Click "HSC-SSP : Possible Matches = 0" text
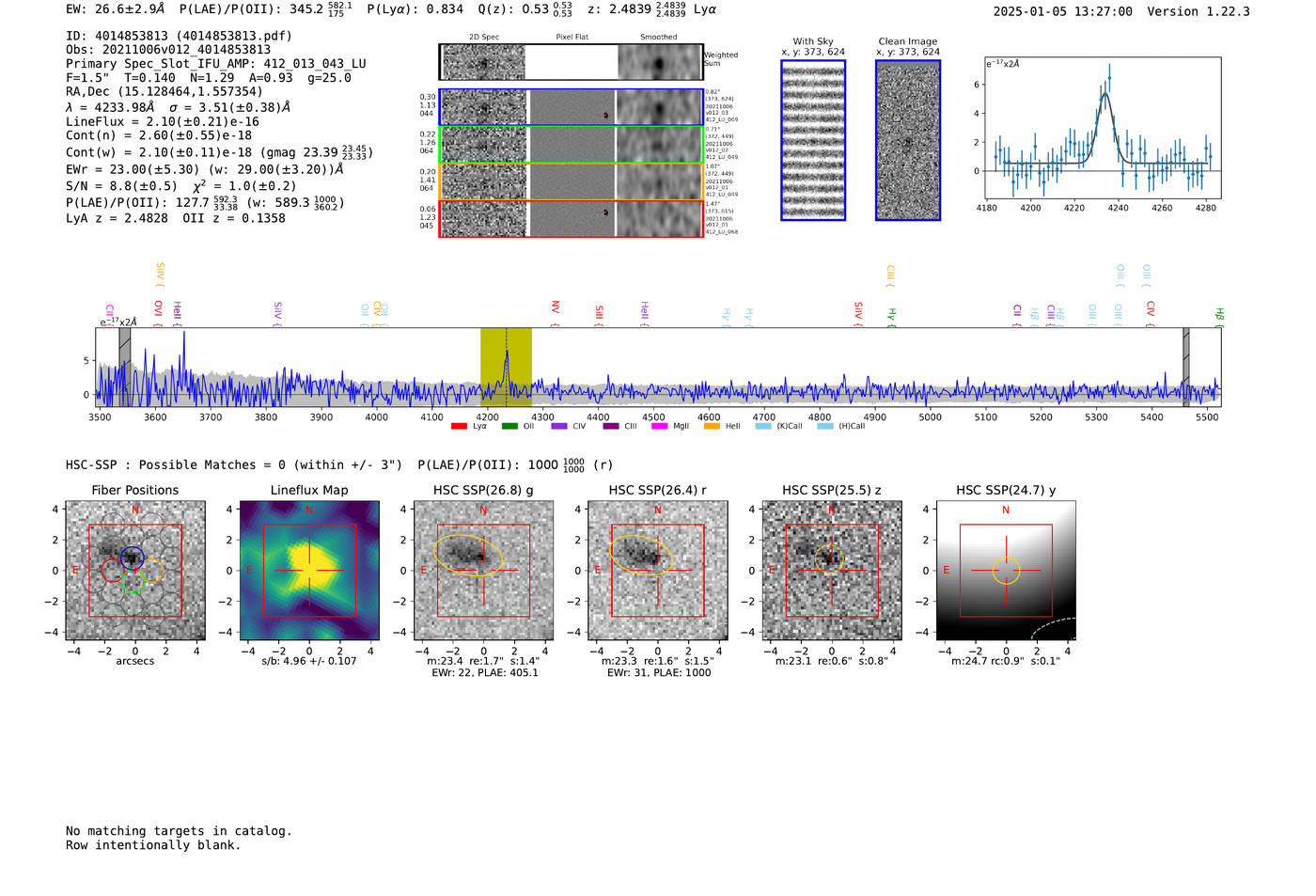Image resolution: width=1316 pixels, height=896 pixels. pos(176,464)
